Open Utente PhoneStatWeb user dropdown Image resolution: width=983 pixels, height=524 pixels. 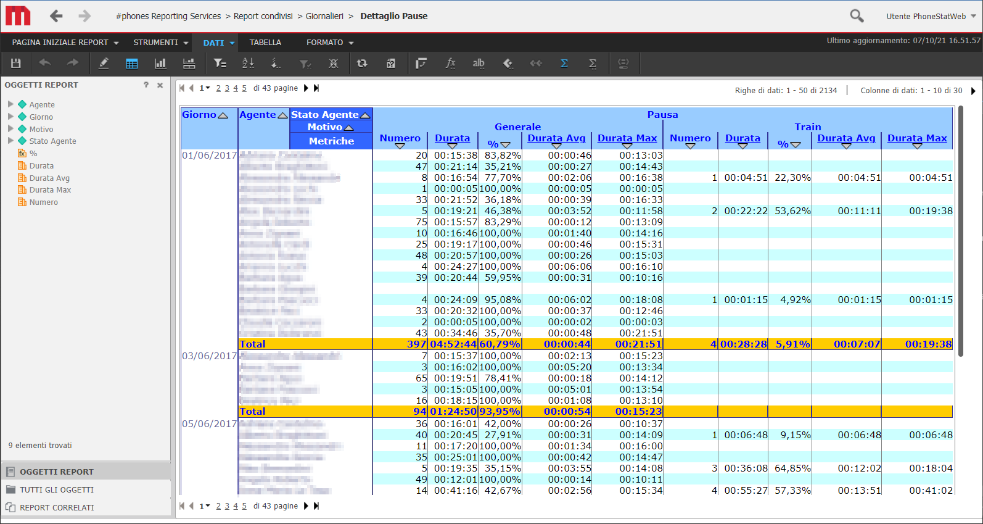point(973,17)
